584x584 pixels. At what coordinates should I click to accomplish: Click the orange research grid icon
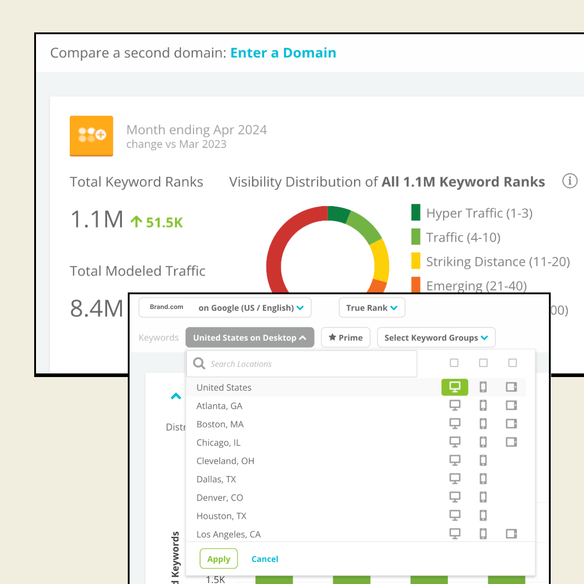[91, 136]
